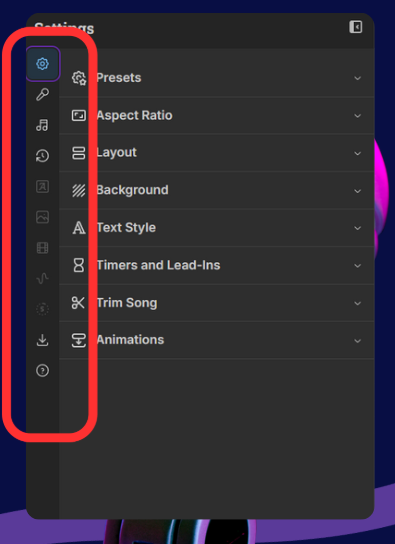
Task: Click the Text Style letter A icon
Action: 79,228
